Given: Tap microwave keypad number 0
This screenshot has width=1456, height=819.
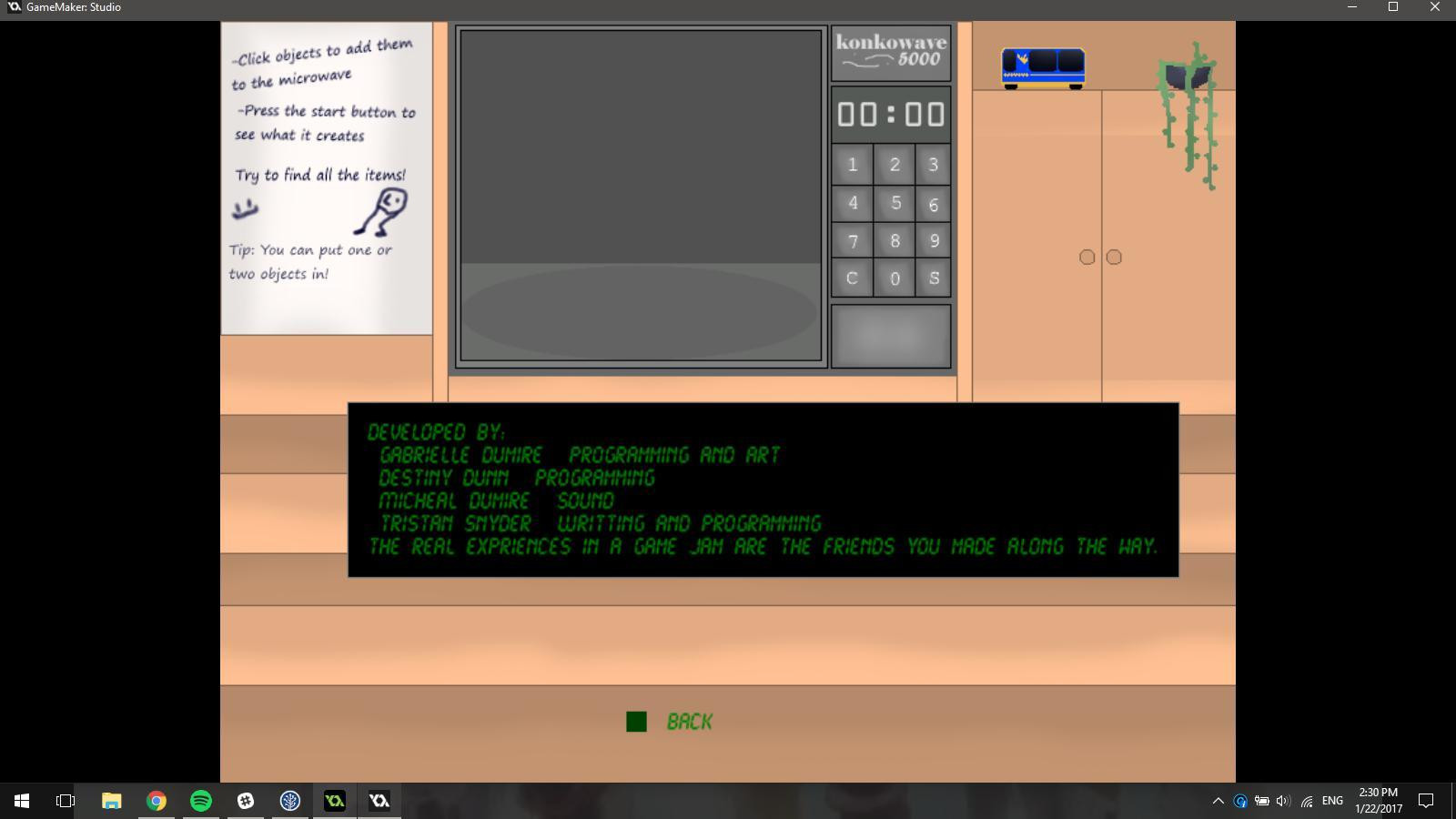Looking at the screenshot, I should (895, 278).
